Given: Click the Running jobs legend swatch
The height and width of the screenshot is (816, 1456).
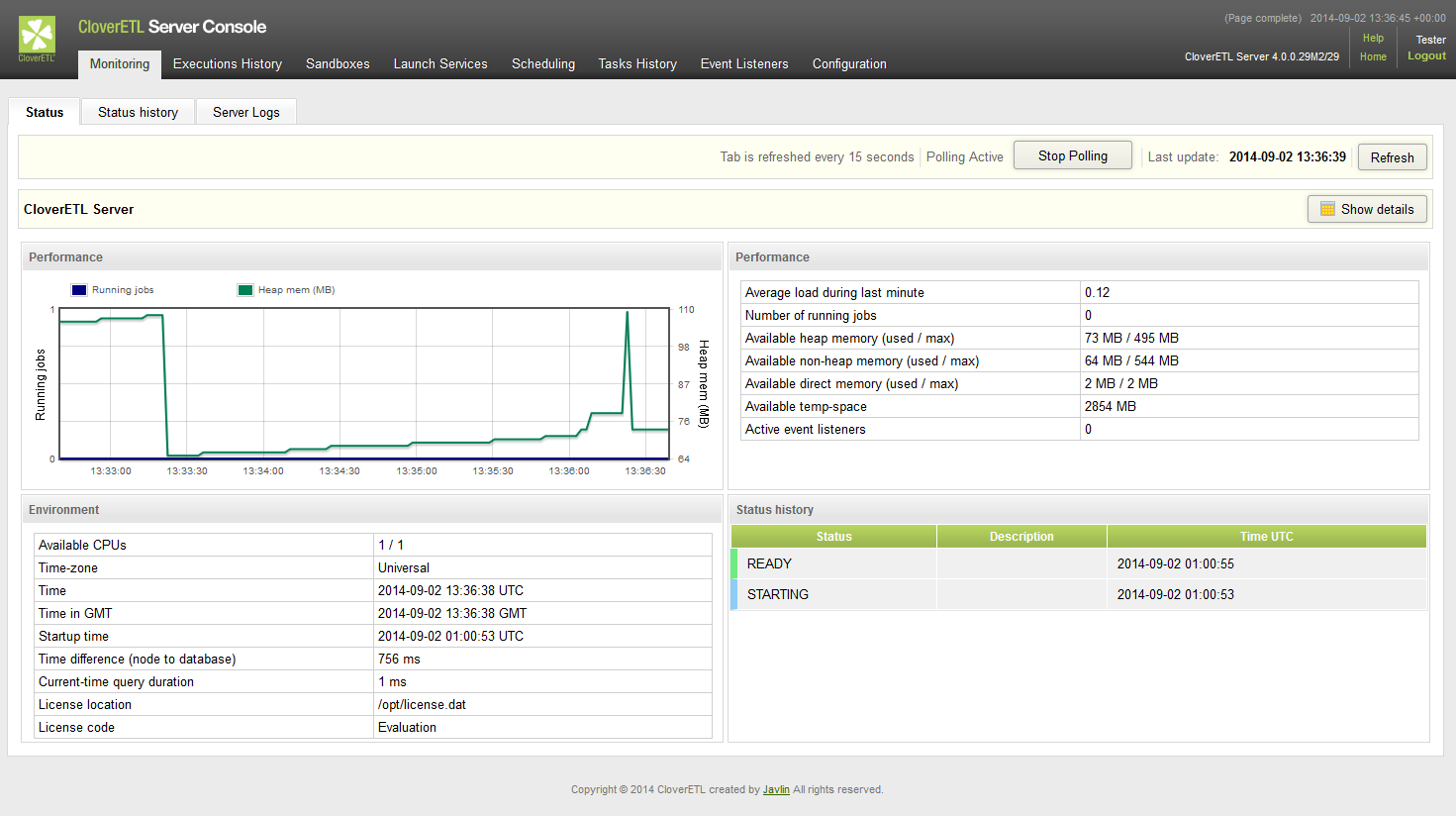Looking at the screenshot, I should (x=79, y=290).
